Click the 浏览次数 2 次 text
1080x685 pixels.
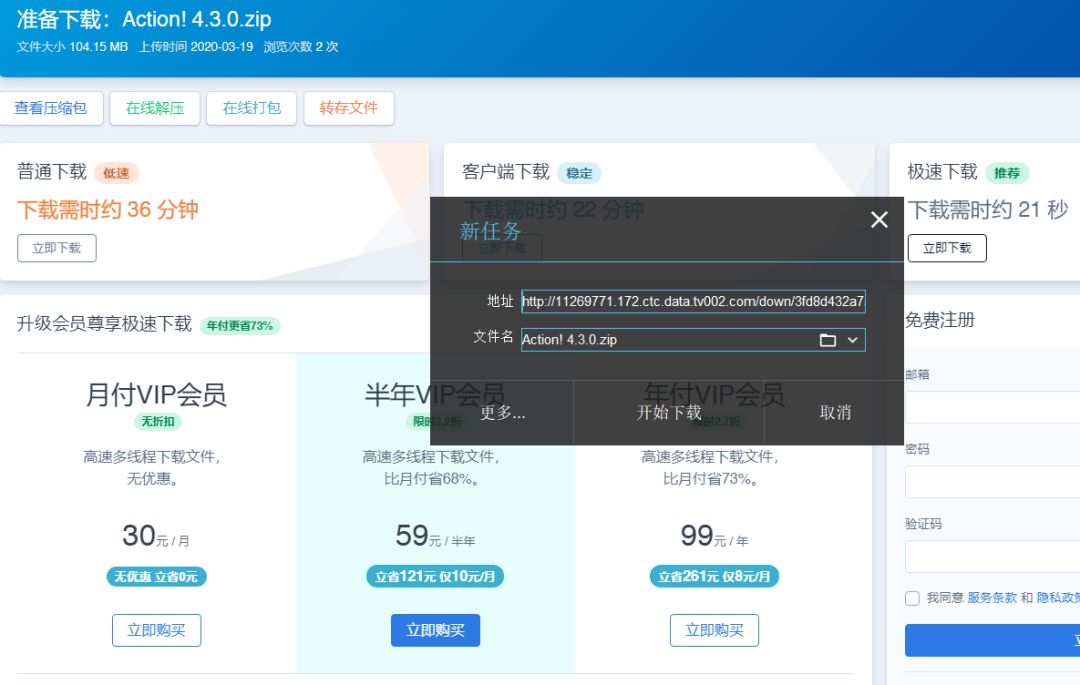coord(300,47)
